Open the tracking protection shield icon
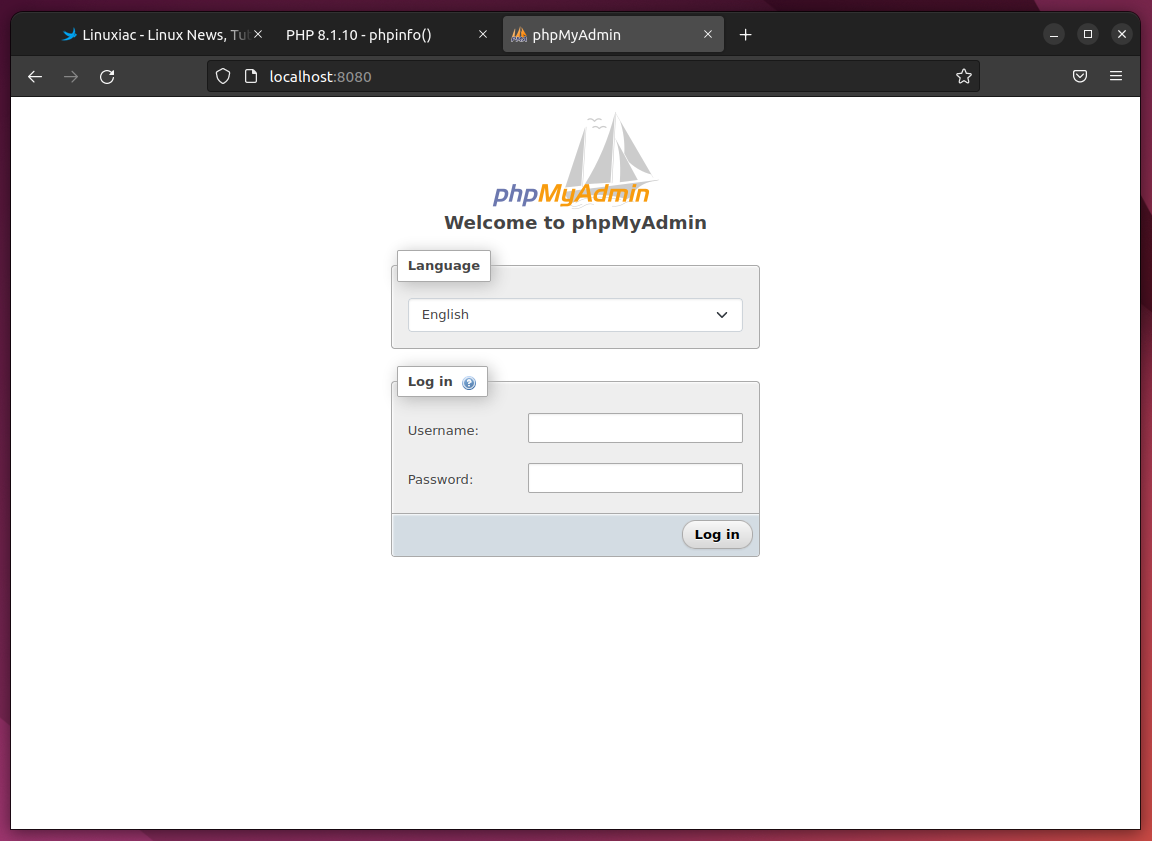Image resolution: width=1152 pixels, height=841 pixels. pyautogui.click(x=223, y=76)
